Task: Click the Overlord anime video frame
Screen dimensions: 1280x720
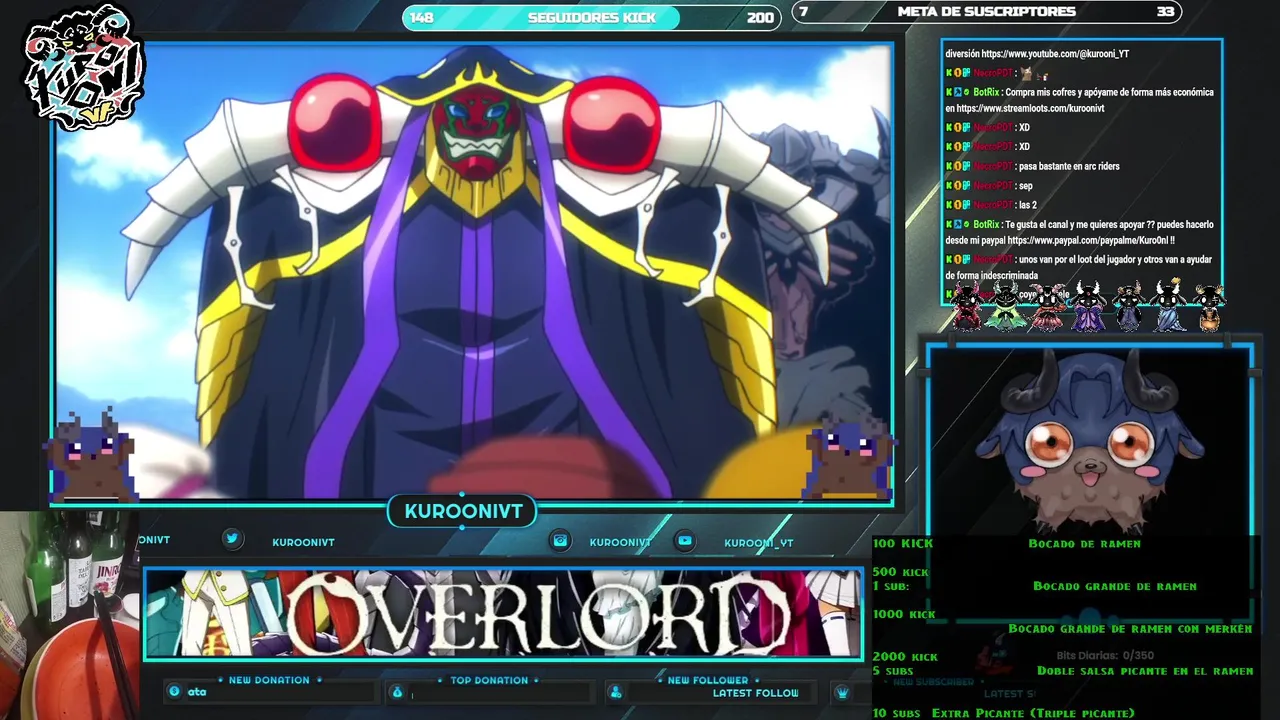Action: point(472,270)
